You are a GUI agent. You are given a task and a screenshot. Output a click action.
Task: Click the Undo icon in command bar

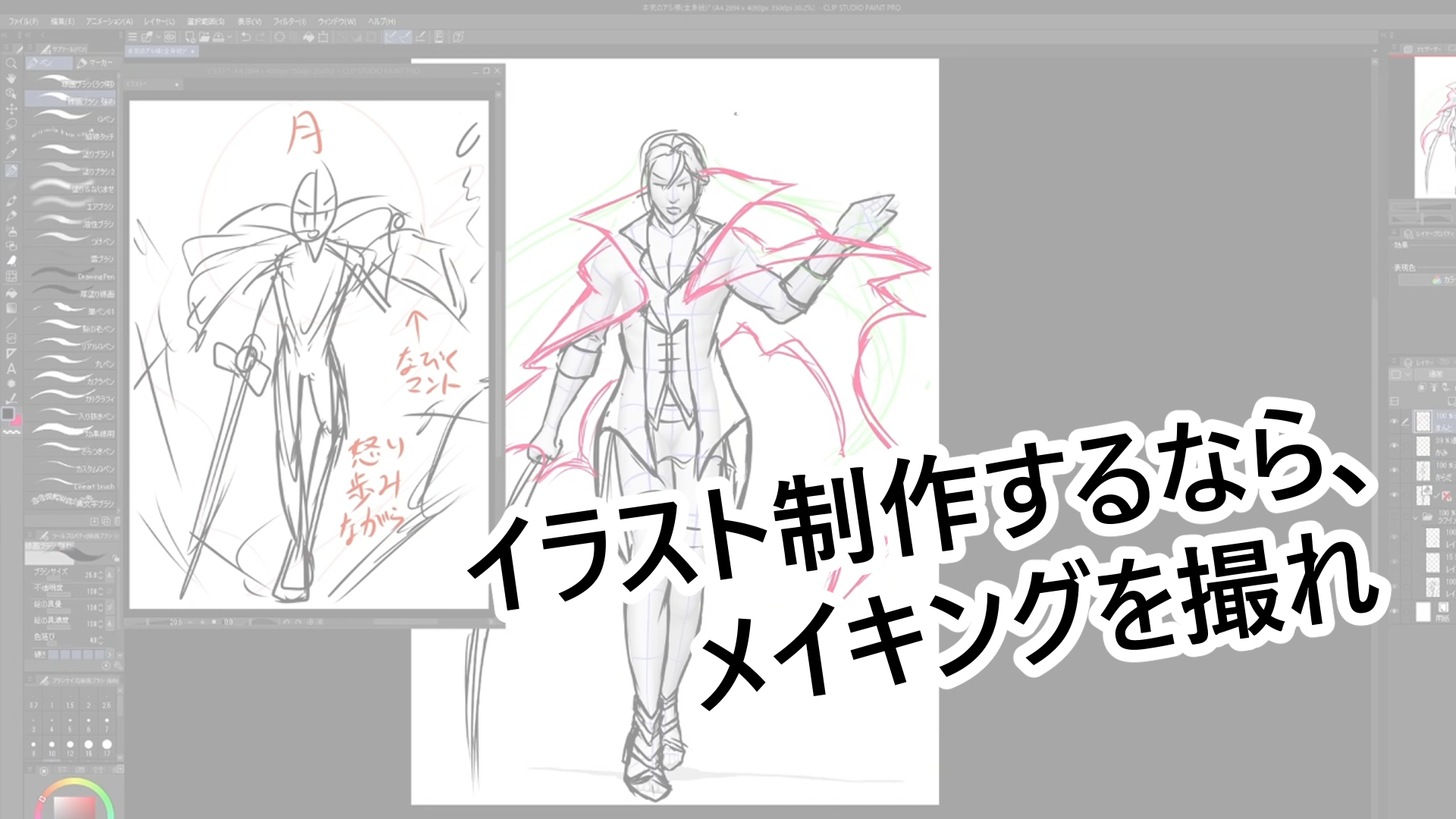pos(245,36)
